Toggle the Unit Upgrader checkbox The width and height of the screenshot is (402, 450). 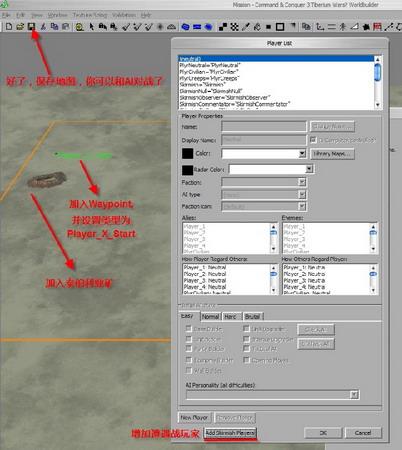point(246,329)
